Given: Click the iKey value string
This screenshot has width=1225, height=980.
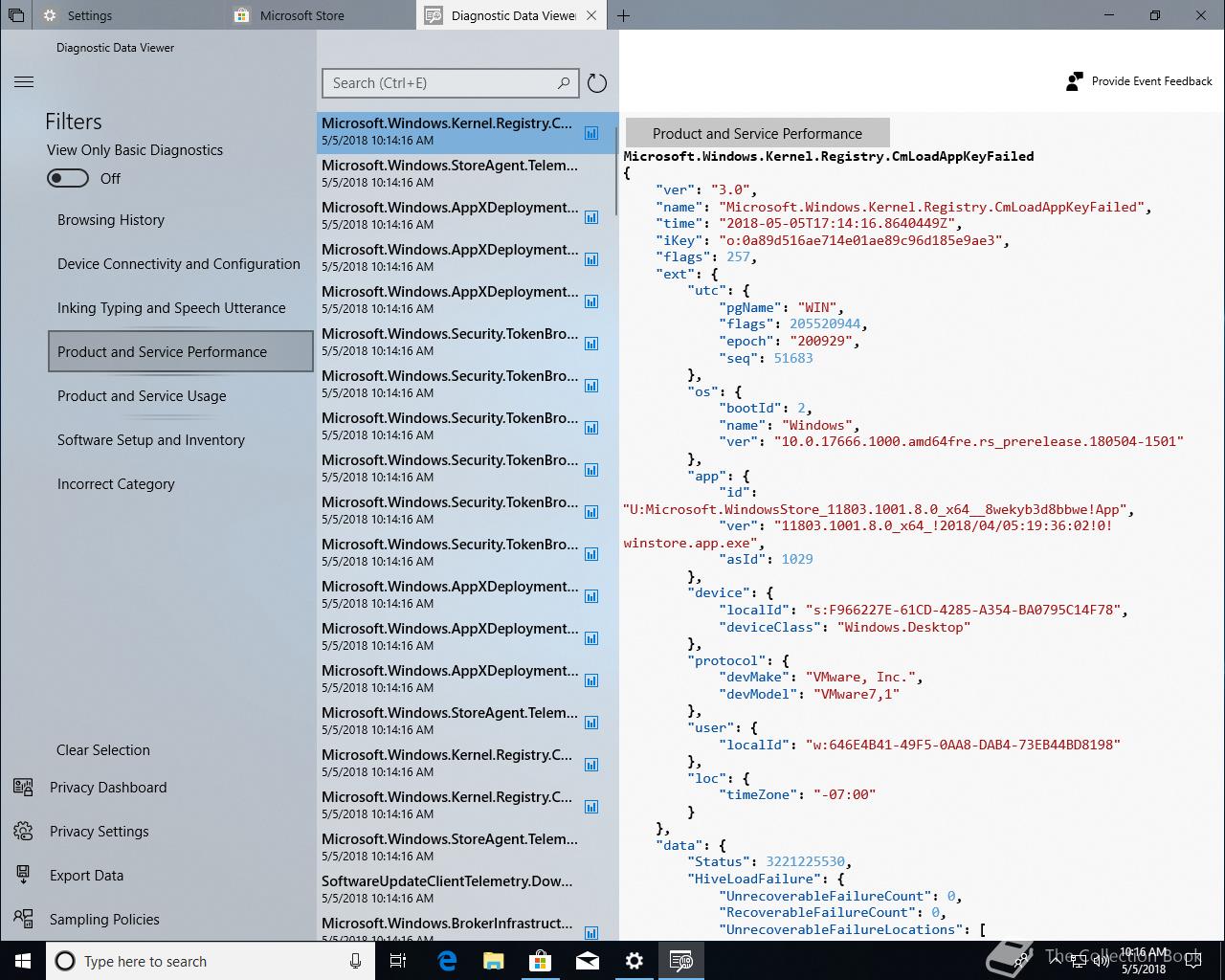Looking at the screenshot, I should [860, 240].
